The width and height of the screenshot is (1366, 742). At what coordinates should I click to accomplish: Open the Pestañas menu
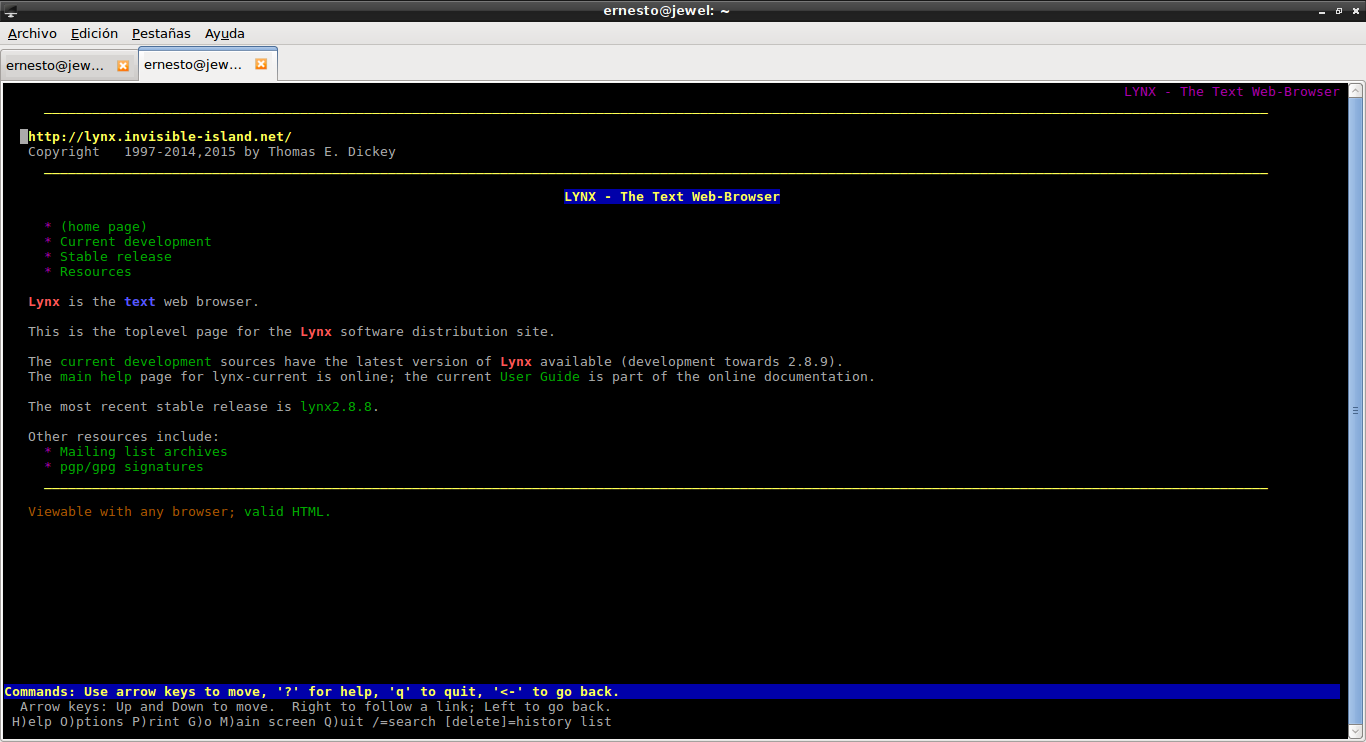click(x=161, y=33)
